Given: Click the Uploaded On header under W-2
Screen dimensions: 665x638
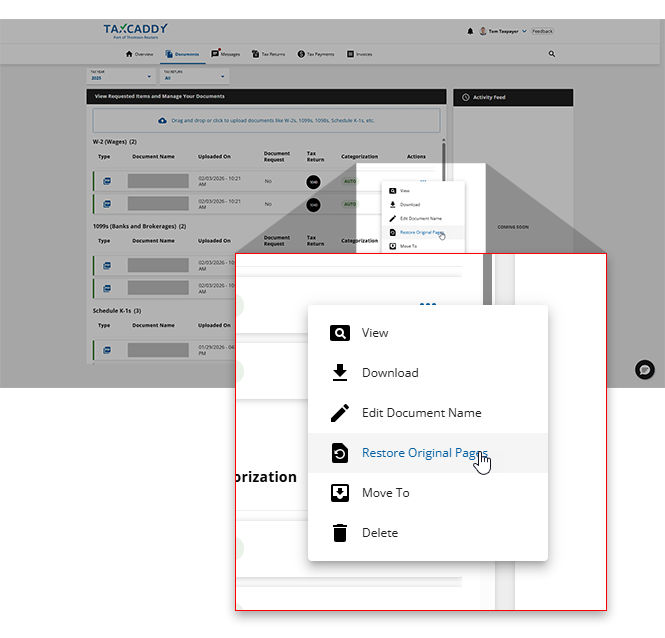Looking at the screenshot, I should point(215,157).
